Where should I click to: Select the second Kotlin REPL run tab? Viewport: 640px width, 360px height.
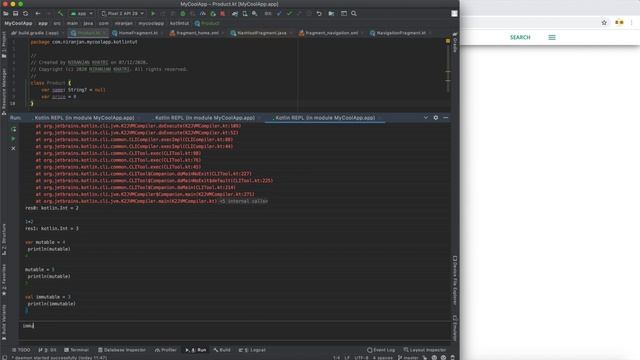[205, 118]
